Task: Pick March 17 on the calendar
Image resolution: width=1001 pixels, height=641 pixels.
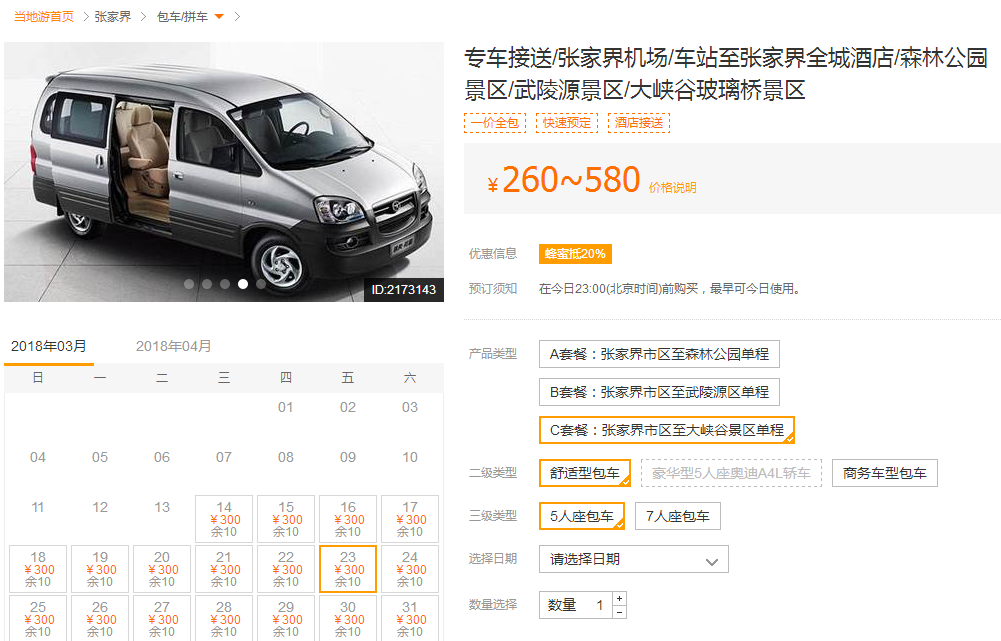Action: tap(410, 518)
